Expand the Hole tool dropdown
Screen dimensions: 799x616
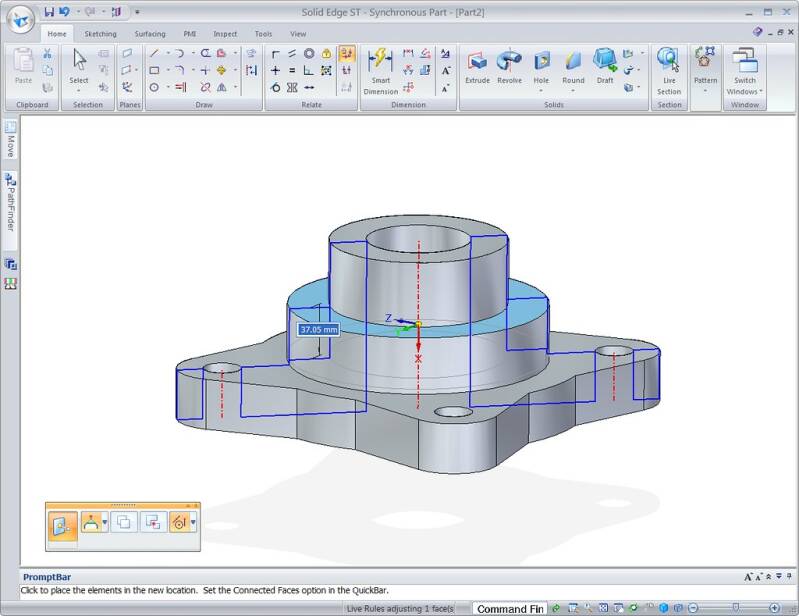(541, 91)
